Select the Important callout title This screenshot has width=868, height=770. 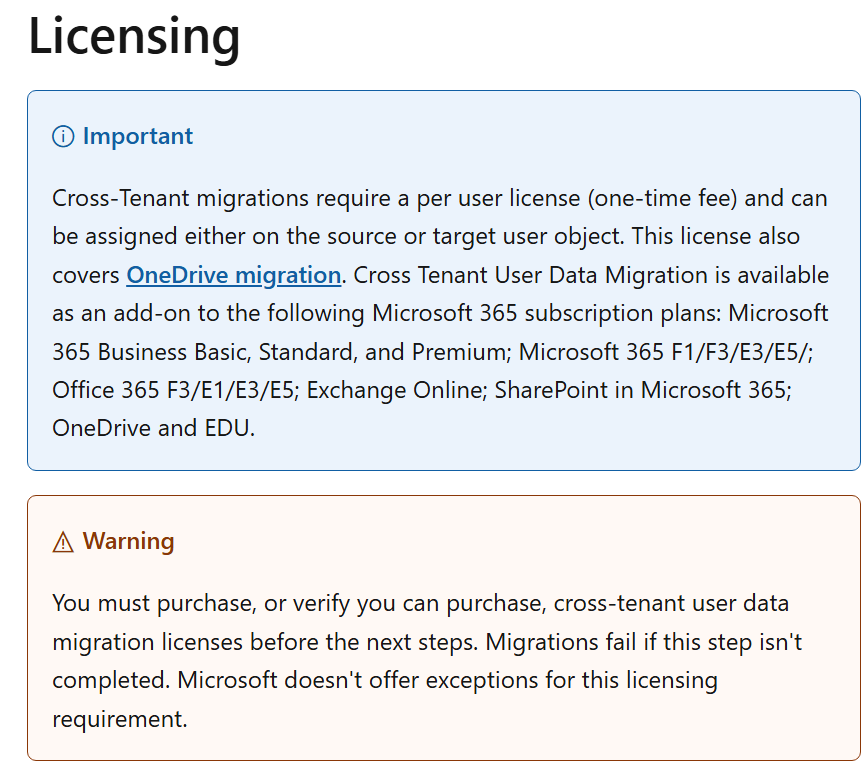click(x=138, y=137)
